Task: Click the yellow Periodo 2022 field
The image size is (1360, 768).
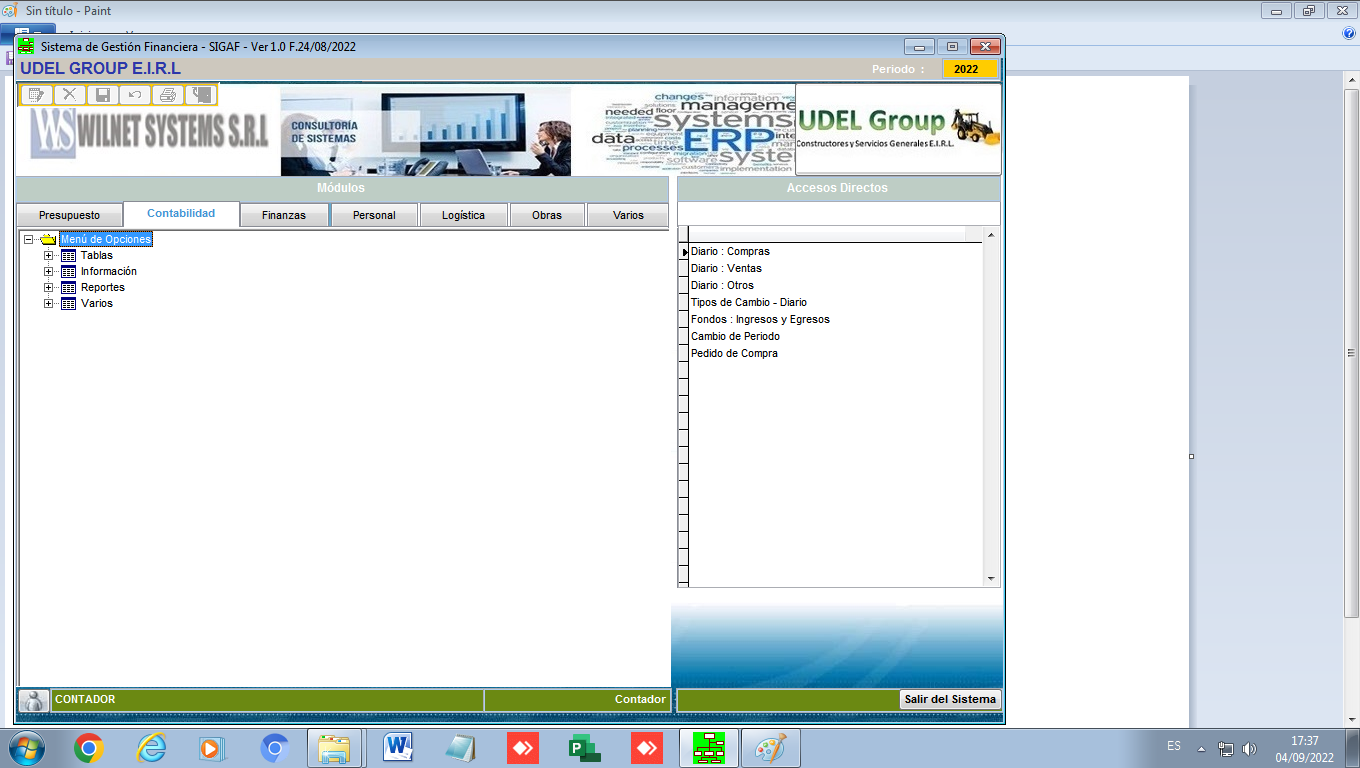Action: (967, 69)
